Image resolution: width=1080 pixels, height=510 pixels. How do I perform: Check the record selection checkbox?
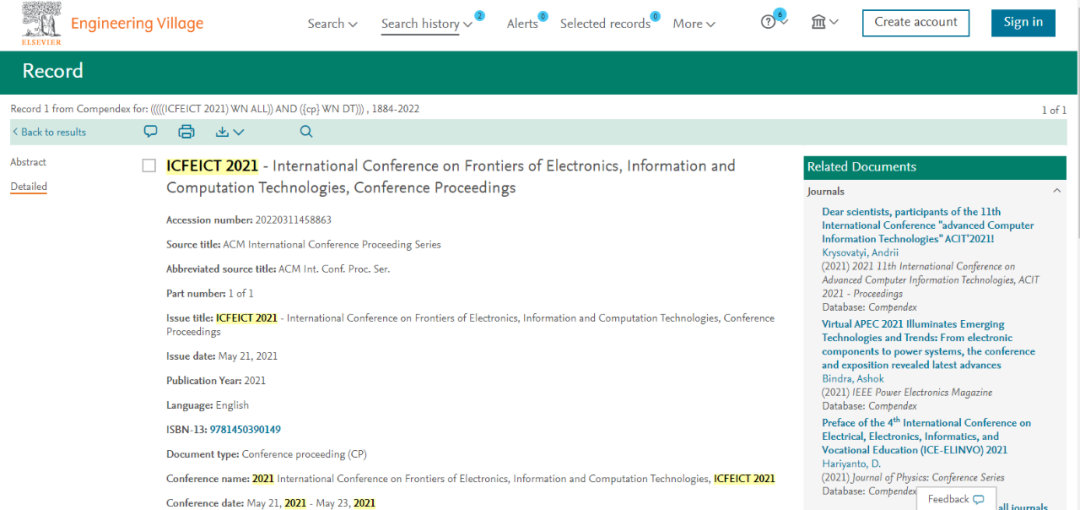point(149,166)
